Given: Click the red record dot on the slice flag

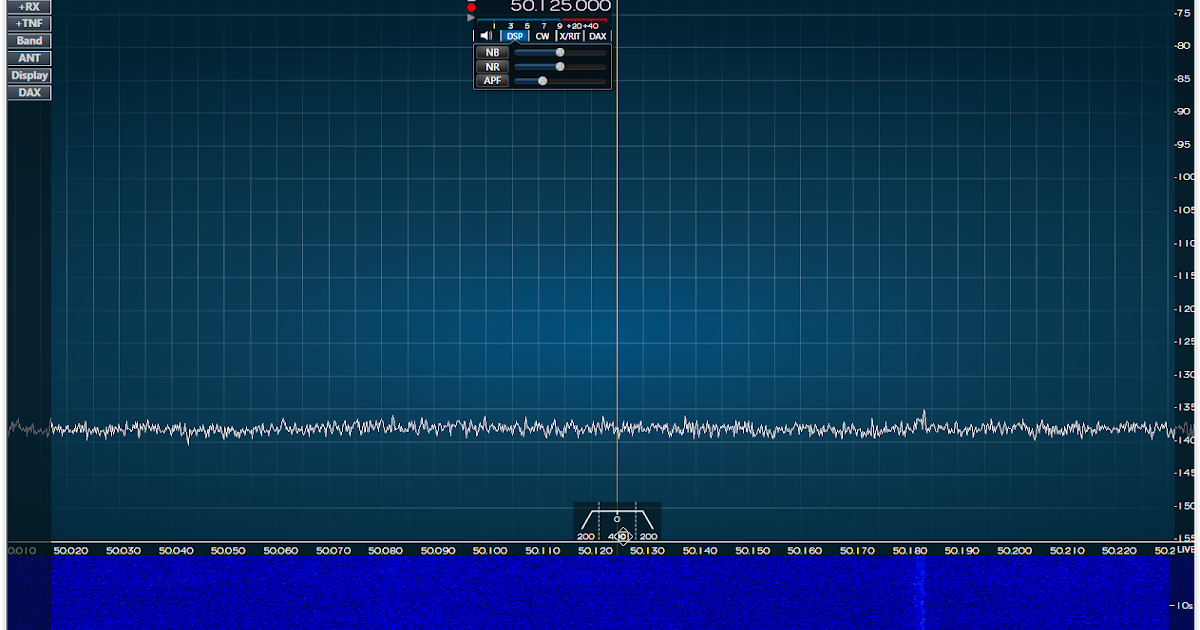Looking at the screenshot, I should 471,5.
